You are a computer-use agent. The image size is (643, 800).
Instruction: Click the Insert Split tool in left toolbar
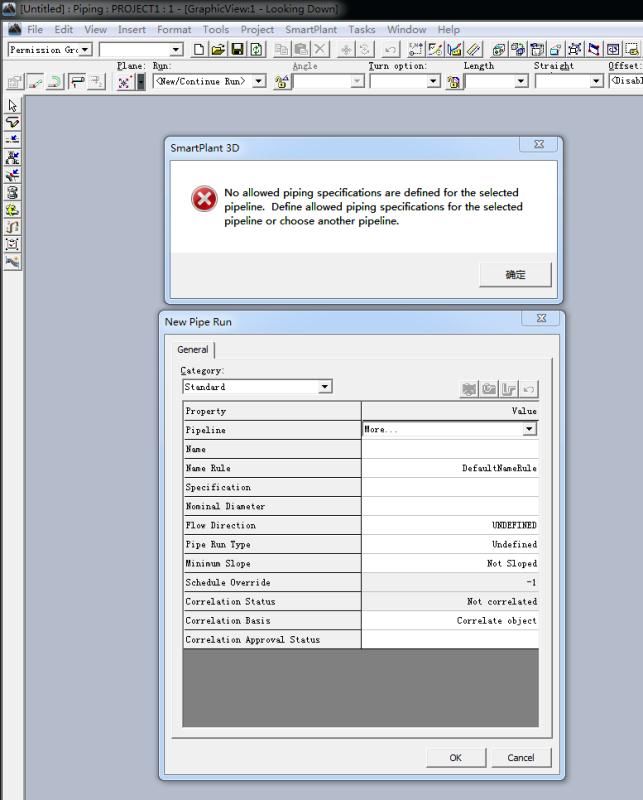click(13, 140)
